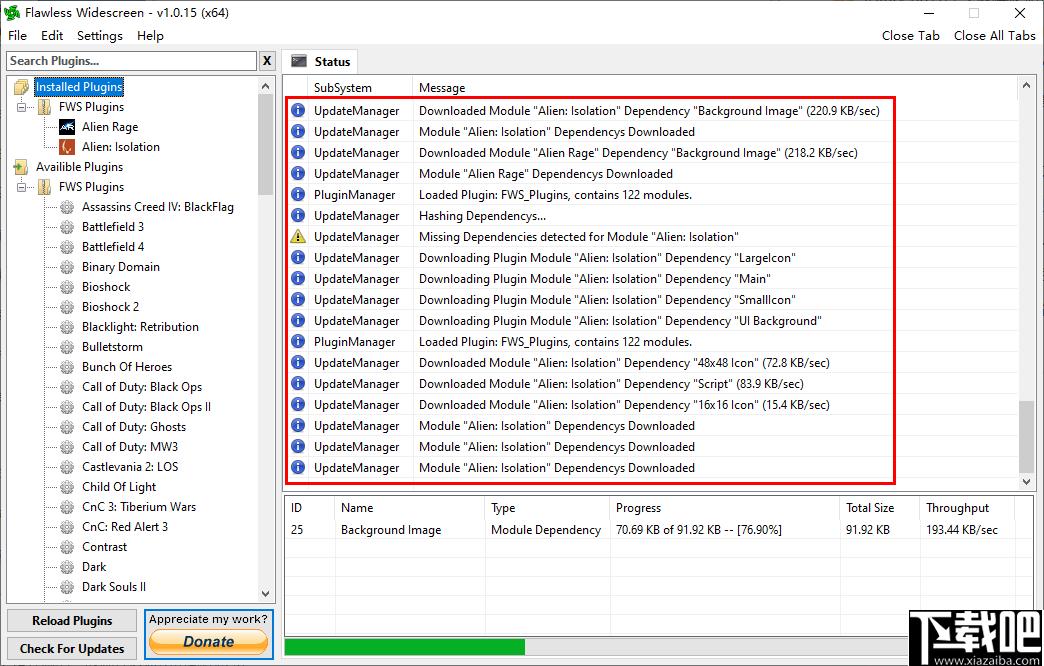Click the gear icon beside CnC: Red Alert 3
This screenshot has width=1044, height=666.
pyautogui.click(x=67, y=527)
